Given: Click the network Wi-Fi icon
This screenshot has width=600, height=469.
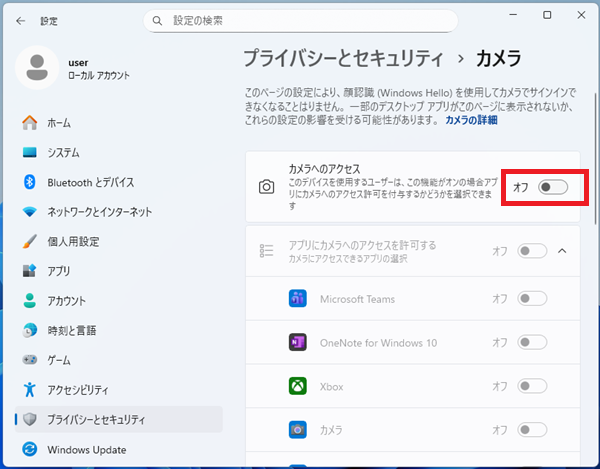Looking at the screenshot, I should [x=29, y=212].
